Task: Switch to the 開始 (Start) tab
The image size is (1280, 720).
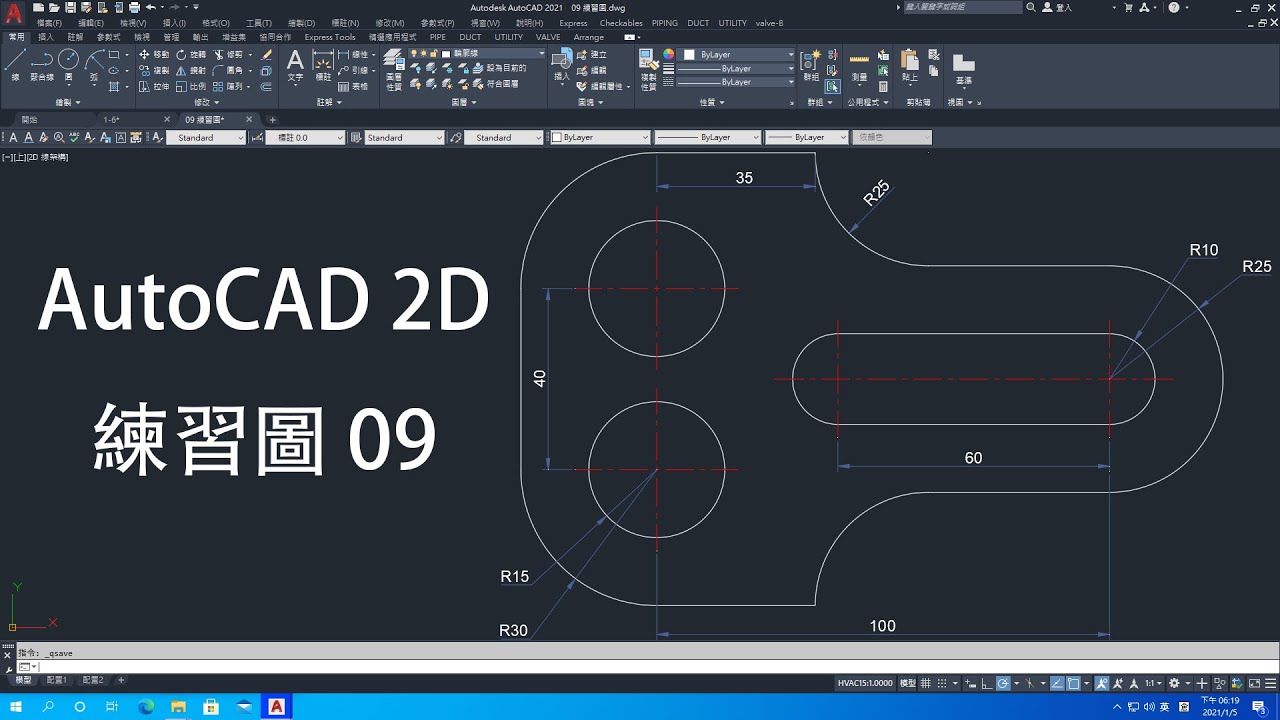Action: (30, 120)
